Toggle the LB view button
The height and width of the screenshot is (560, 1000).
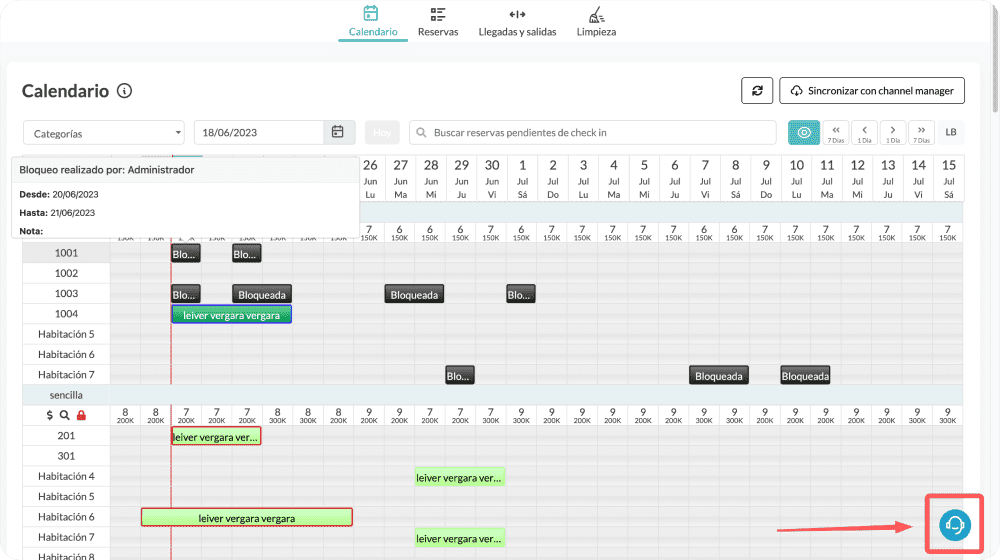[x=950, y=132]
